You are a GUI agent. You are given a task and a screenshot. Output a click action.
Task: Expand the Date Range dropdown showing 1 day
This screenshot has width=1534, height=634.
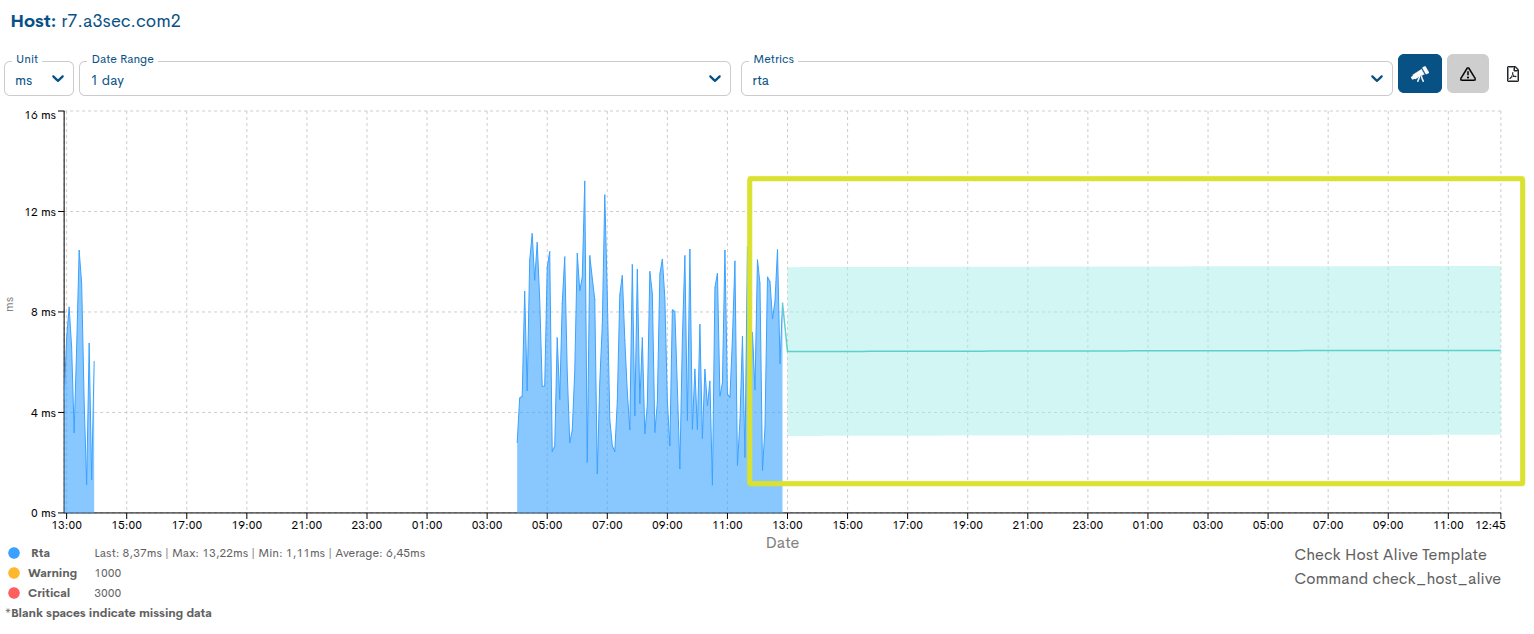coord(405,79)
